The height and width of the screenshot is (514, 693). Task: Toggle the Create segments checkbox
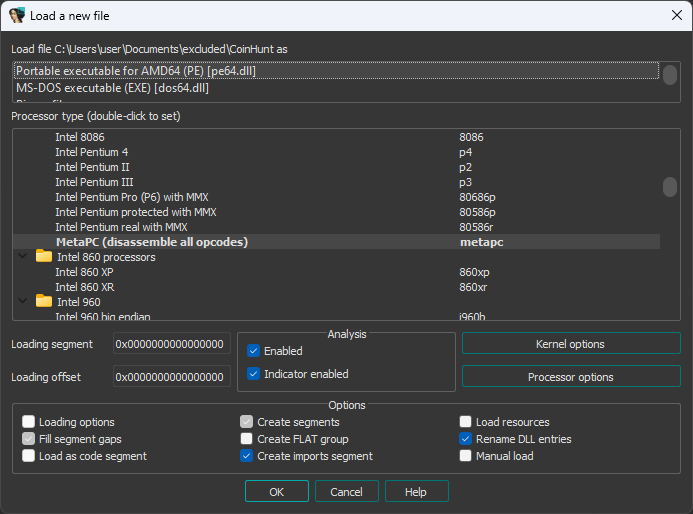click(x=247, y=422)
